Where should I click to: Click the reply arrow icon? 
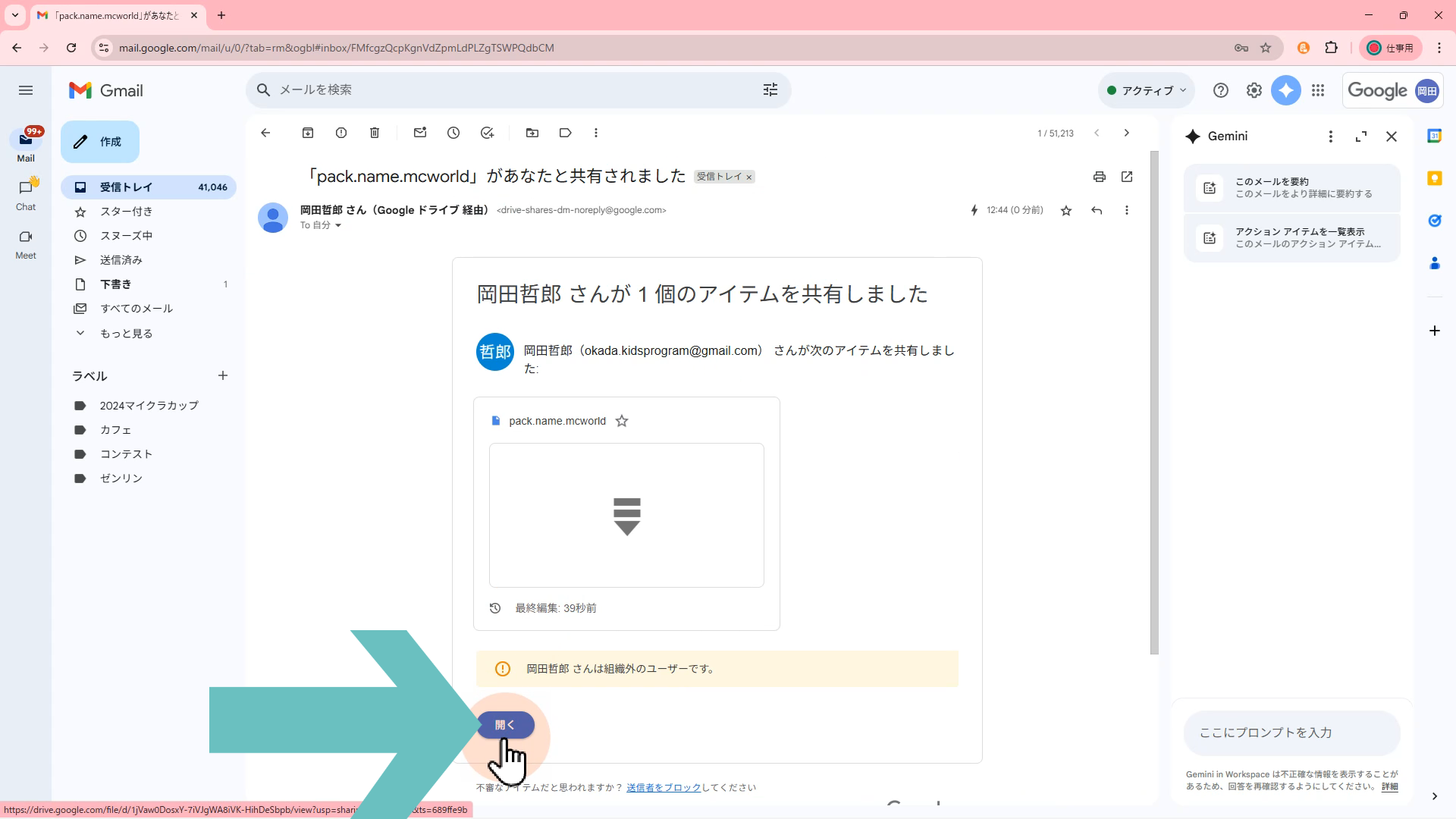pos(1097,210)
